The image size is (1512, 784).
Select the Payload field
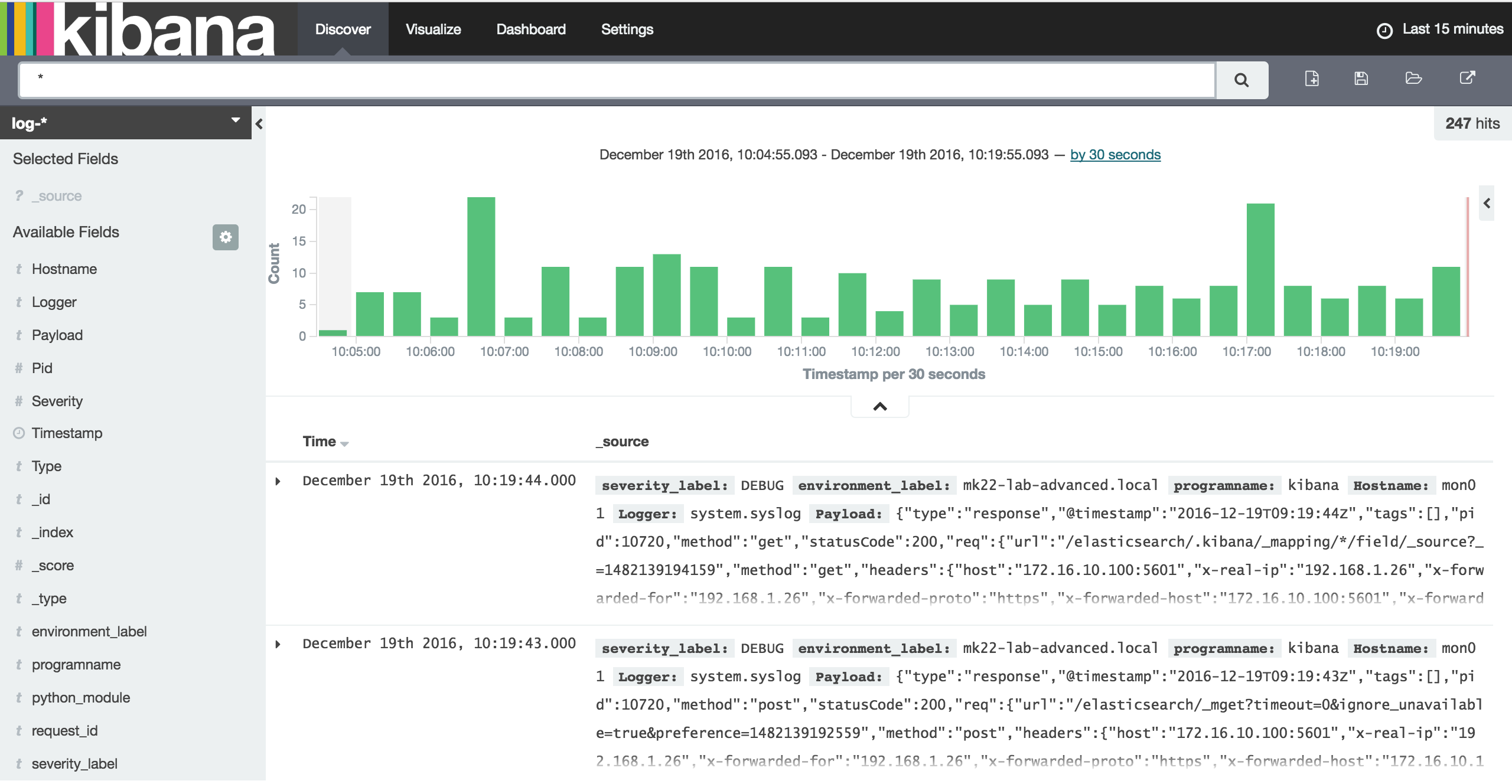[57, 335]
